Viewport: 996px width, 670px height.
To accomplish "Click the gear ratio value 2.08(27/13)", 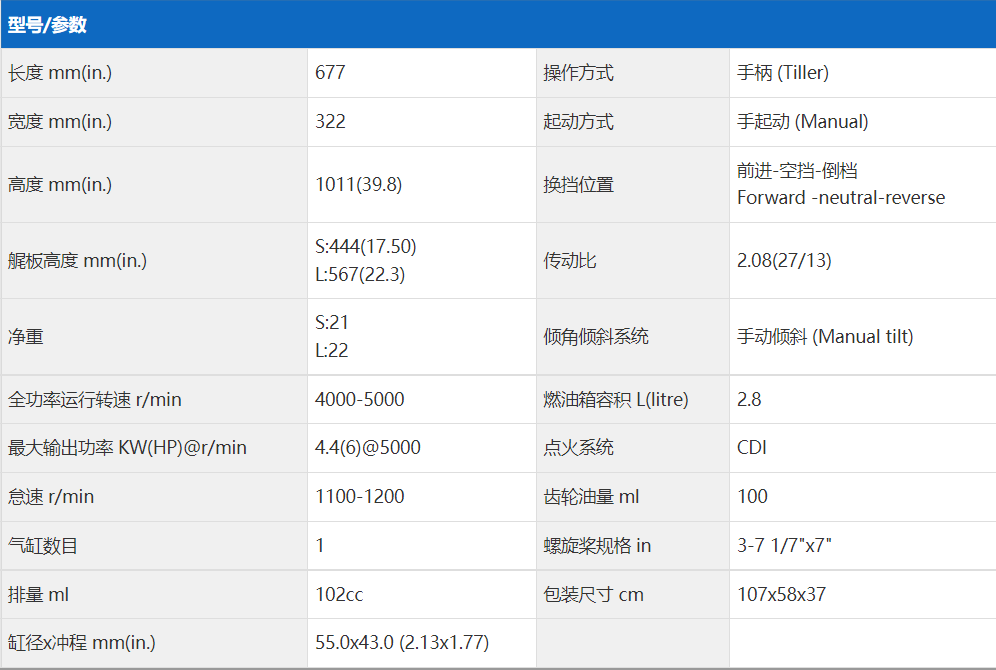I will (x=784, y=260).
